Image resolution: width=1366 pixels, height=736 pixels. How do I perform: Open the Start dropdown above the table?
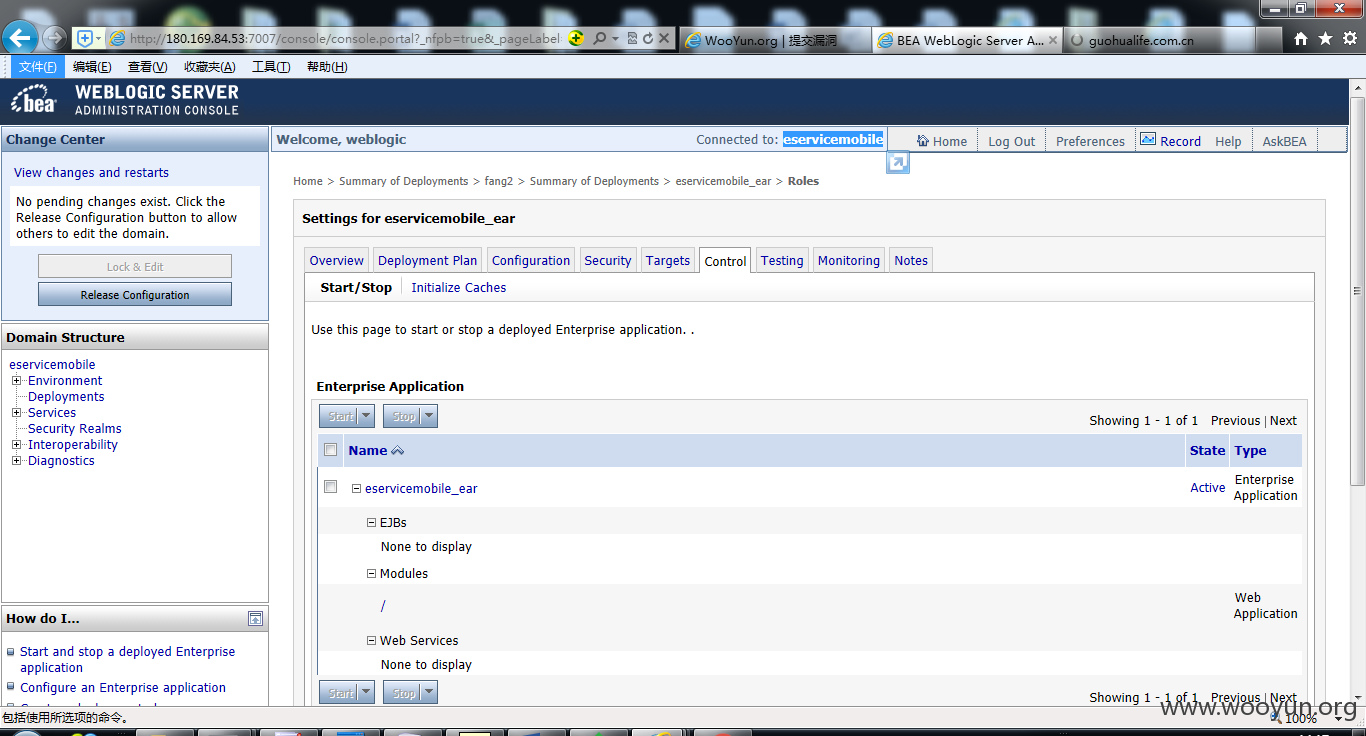[x=365, y=416]
